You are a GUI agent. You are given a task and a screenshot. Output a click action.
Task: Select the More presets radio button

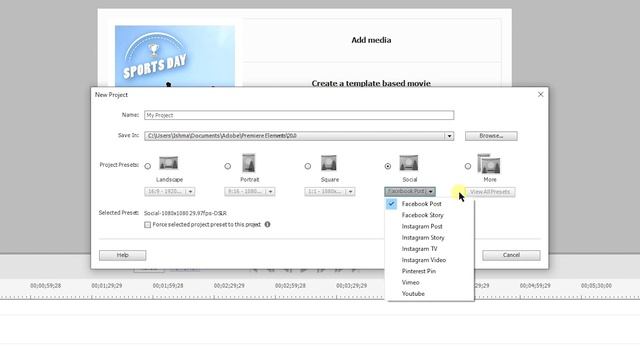click(x=468, y=166)
